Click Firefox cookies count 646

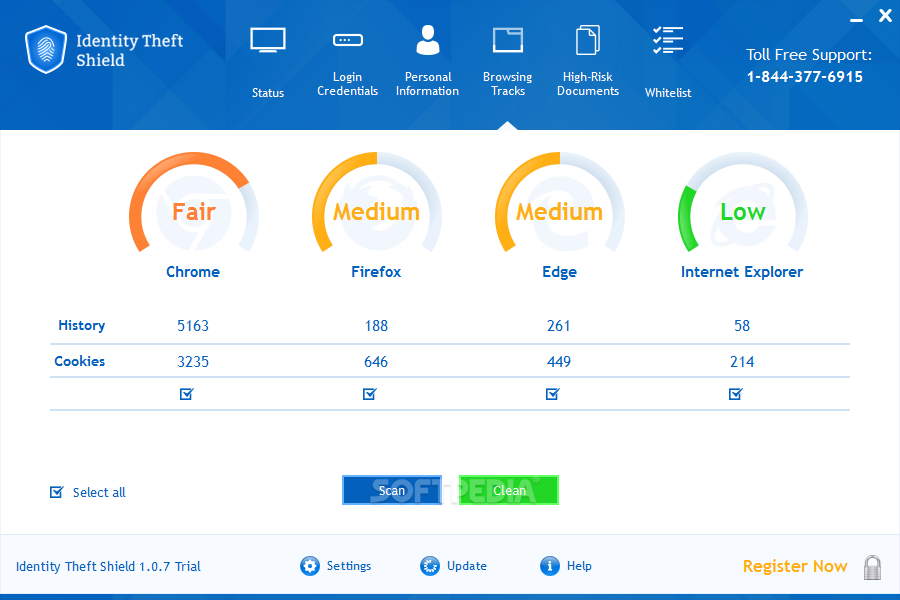pyautogui.click(x=376, y=362)
